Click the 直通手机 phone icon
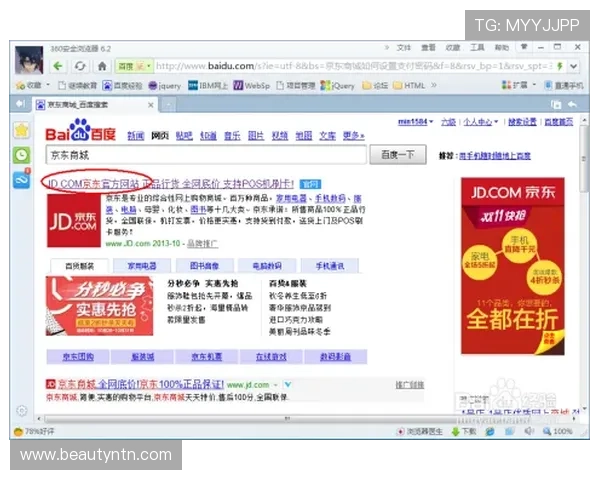The width and height of the screenshot is (600, 480). (x=548, y=85)
